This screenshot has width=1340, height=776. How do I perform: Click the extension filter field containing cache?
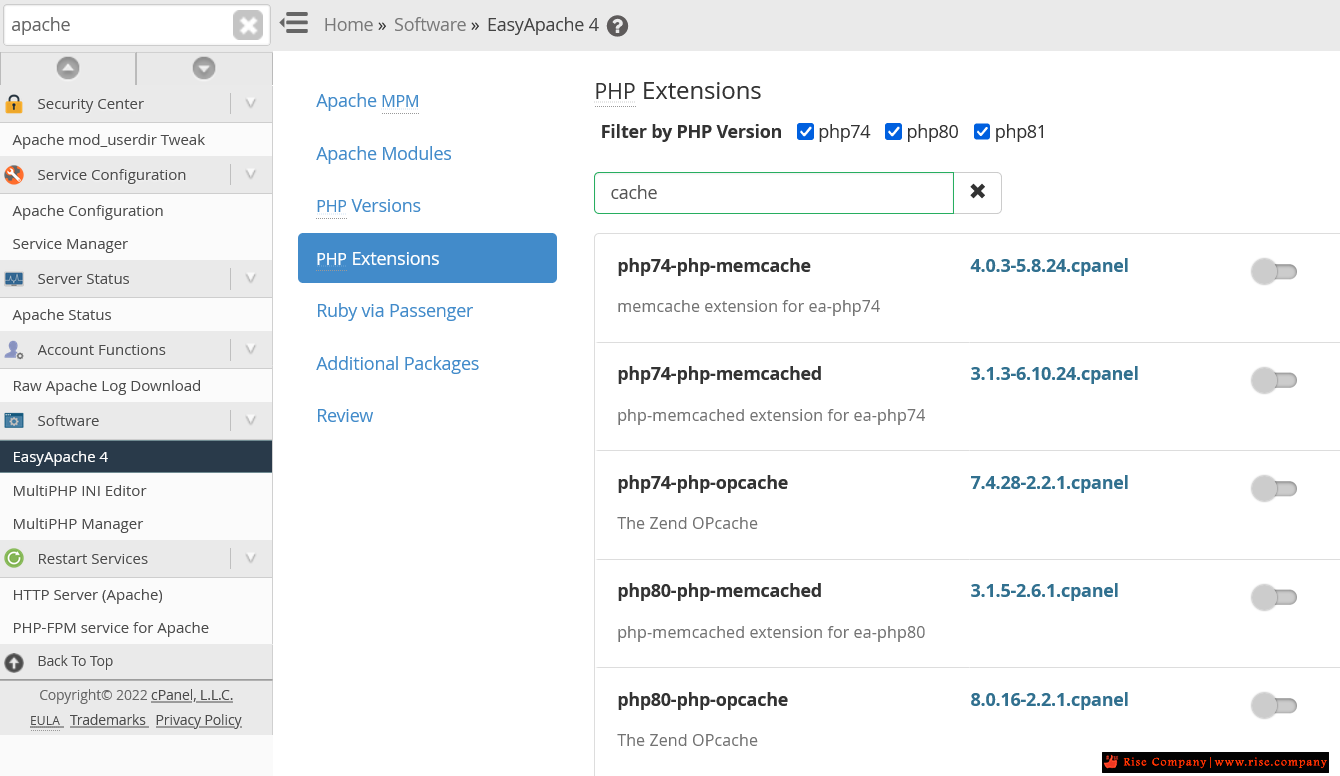coord(774,193)
